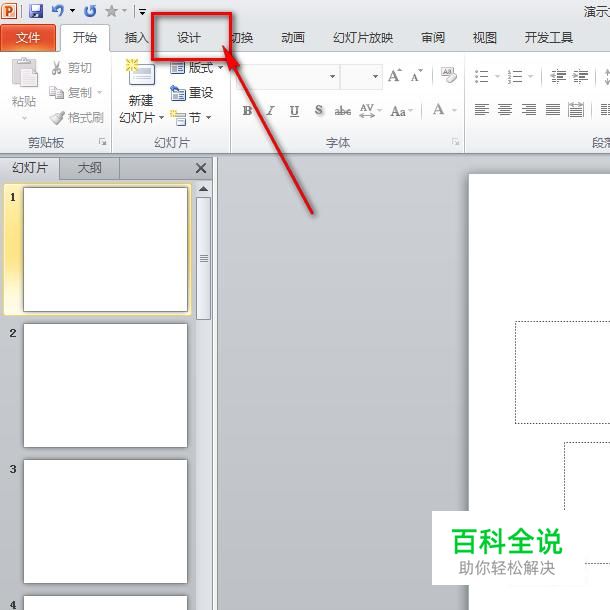Toggle Italic formatting
The image size is (610, 610).
point(270,111)
